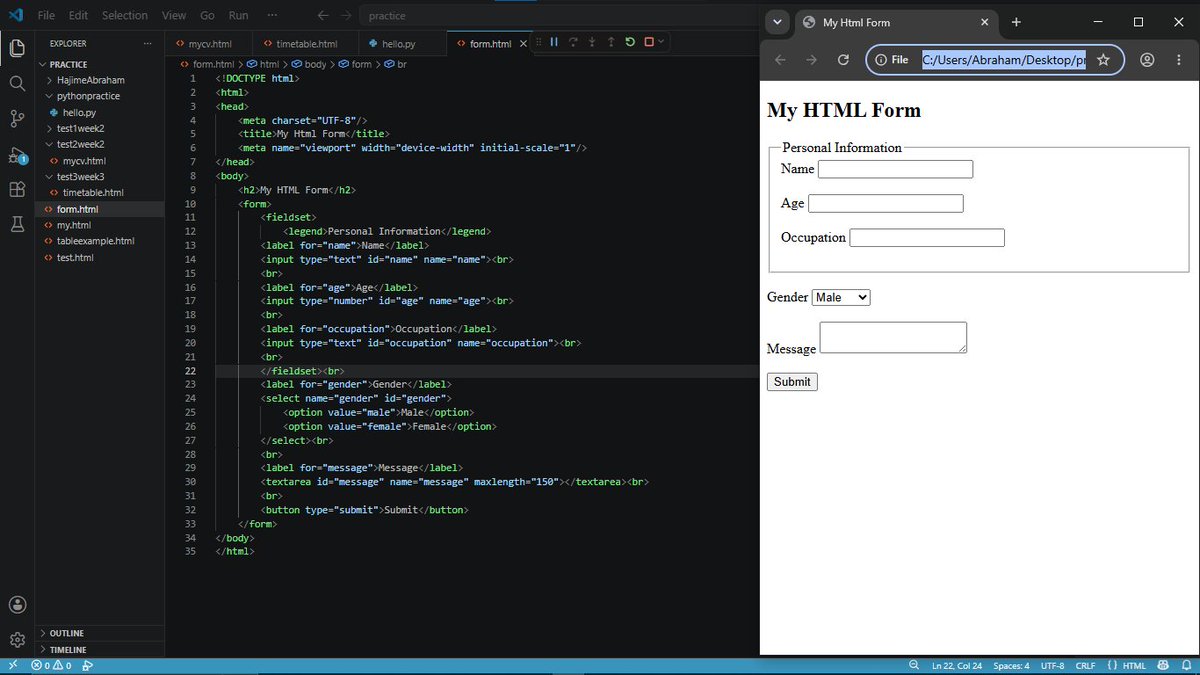Open the Testing flask view
1200x675 pixels.
pyautogui.click(x=17, y=225)
